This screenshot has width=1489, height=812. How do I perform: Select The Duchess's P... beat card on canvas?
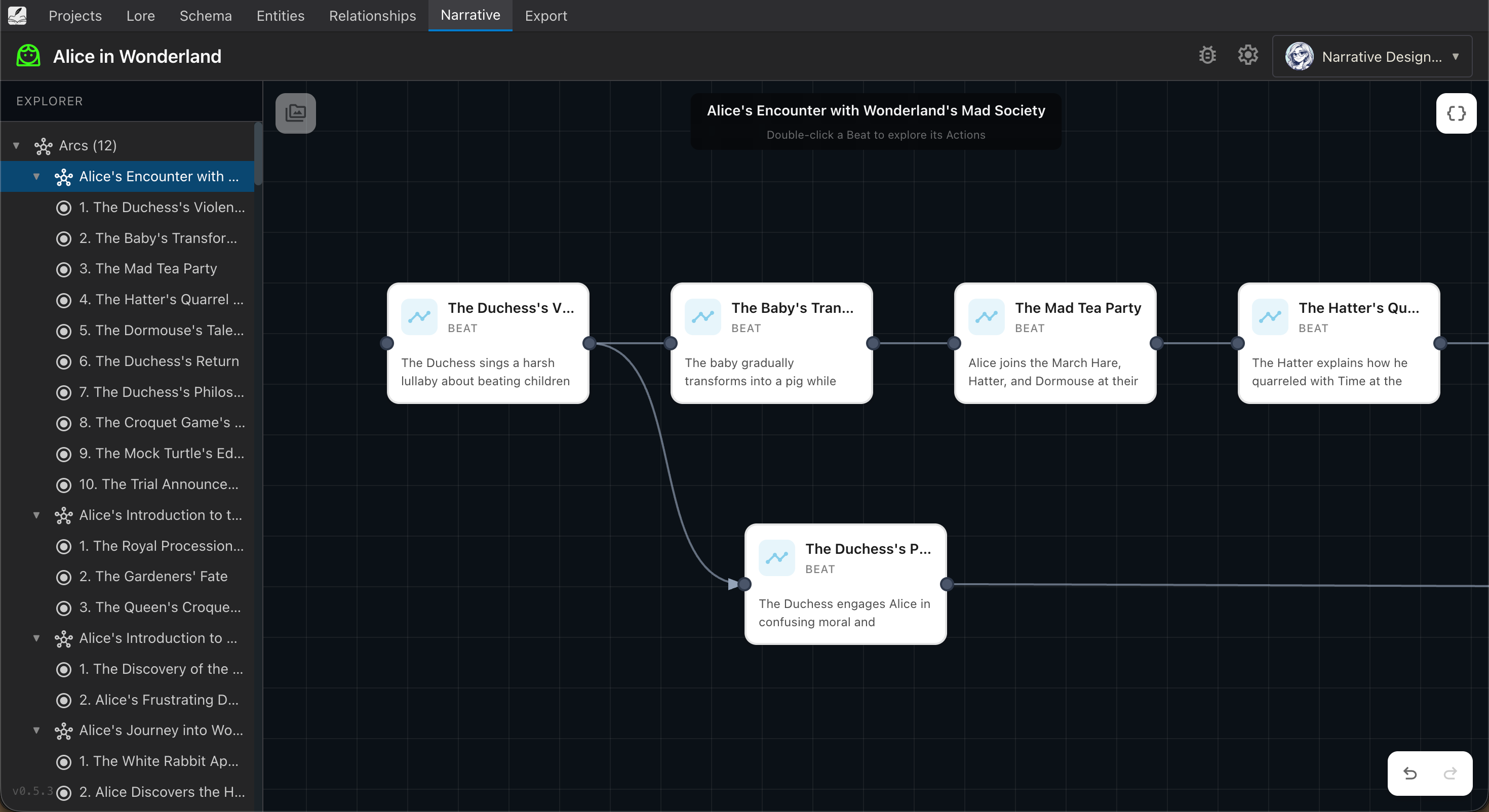pyautogui.click(x=845, y=584)
